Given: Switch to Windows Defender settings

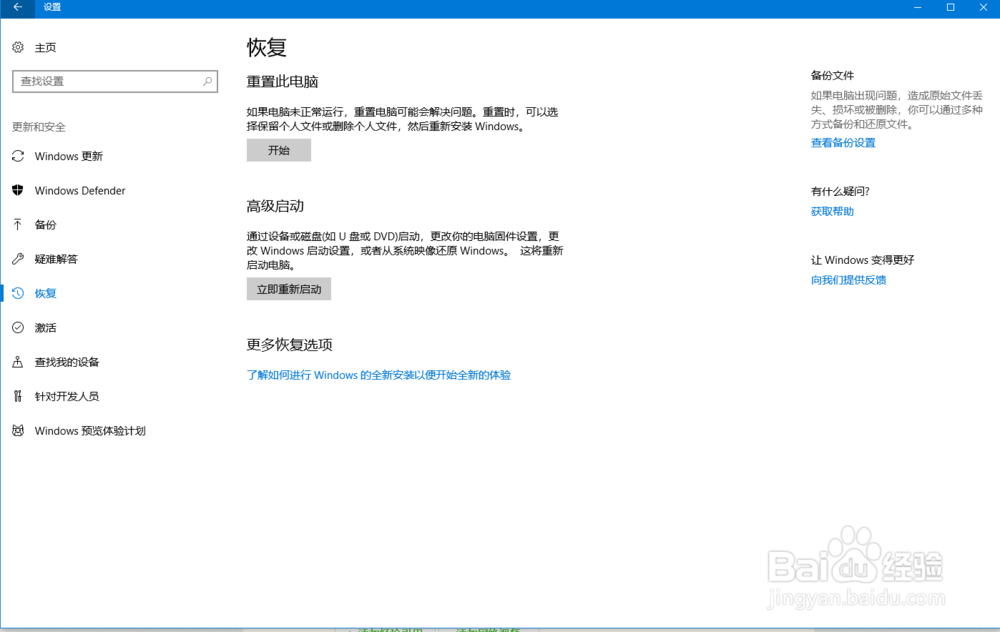Looking at the screenshot, I should coord(80,191).
